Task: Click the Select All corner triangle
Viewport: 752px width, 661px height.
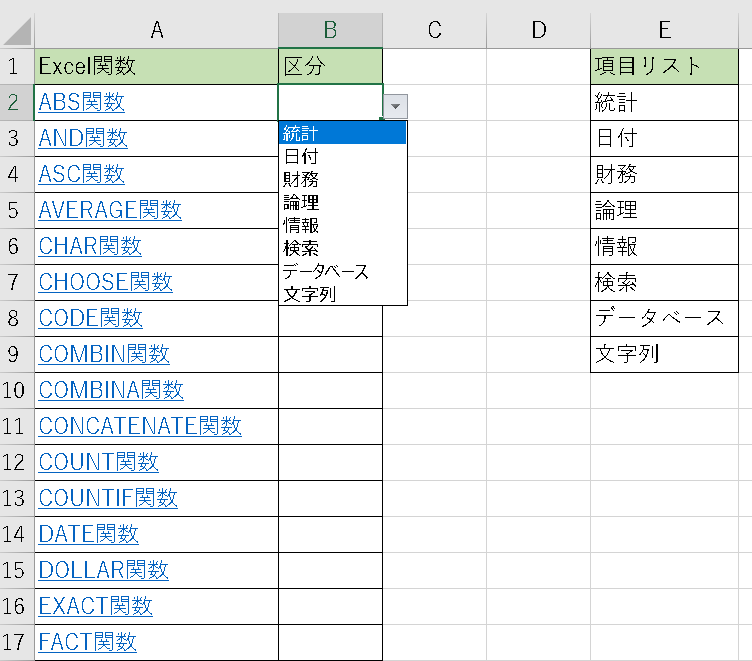Action: coord(17,31)
